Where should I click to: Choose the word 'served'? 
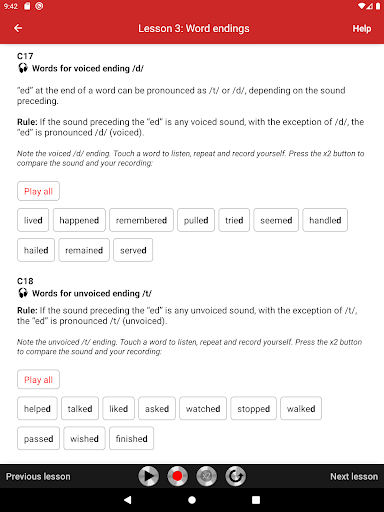click(x=133, y=250)
